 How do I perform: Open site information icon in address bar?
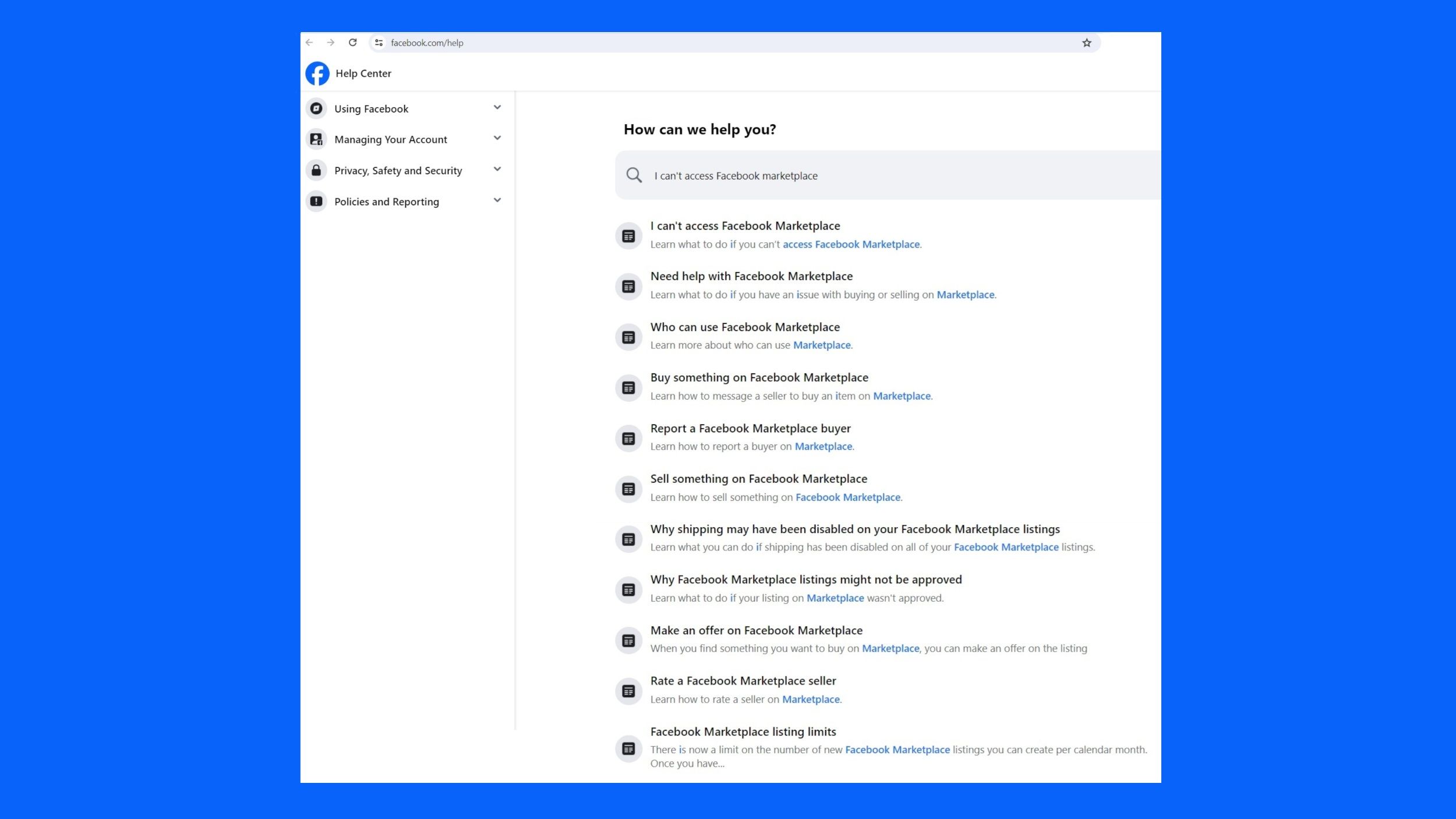click(379, 43)
